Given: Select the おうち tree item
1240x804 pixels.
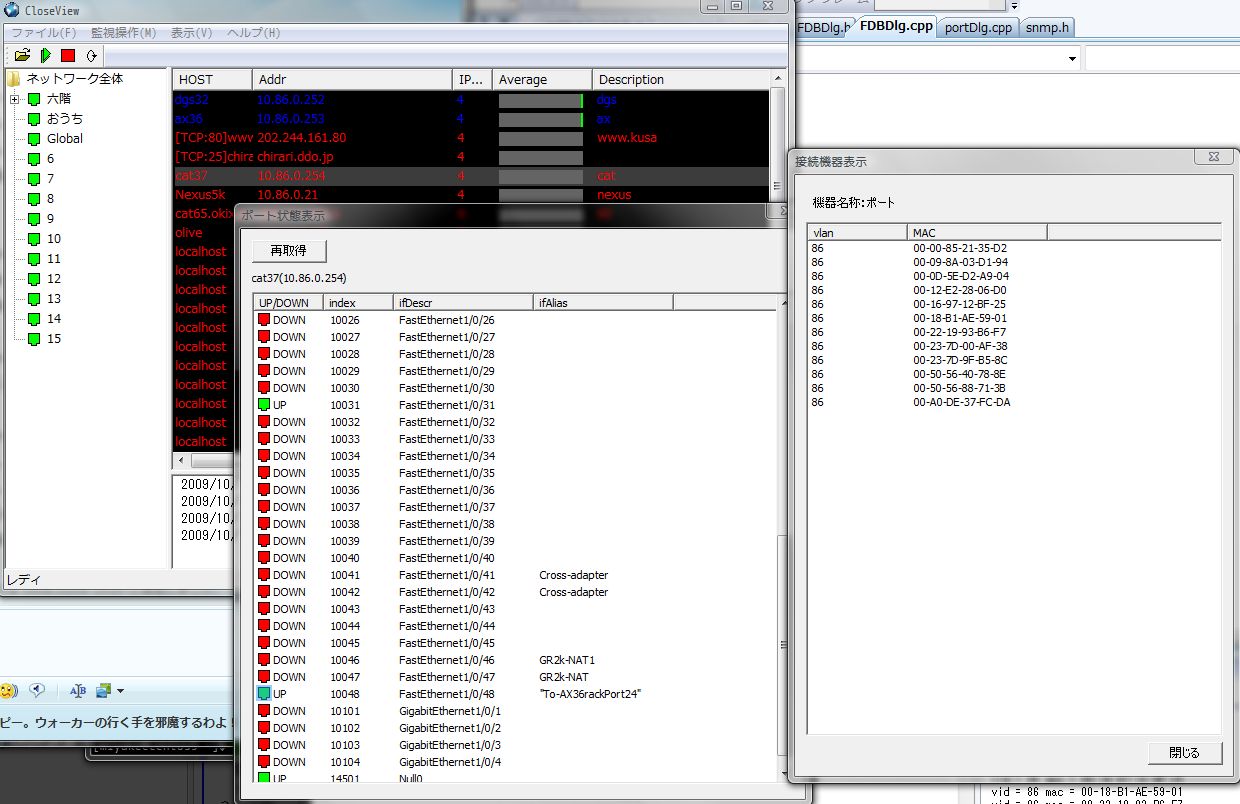Looking at the screenshot, I should click(65, 119).
